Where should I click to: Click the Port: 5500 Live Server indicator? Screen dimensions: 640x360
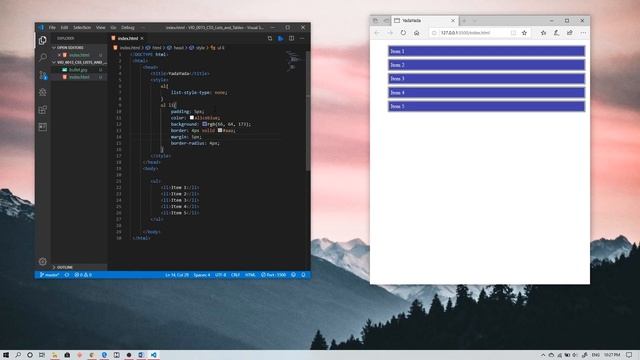click(273, 275)
